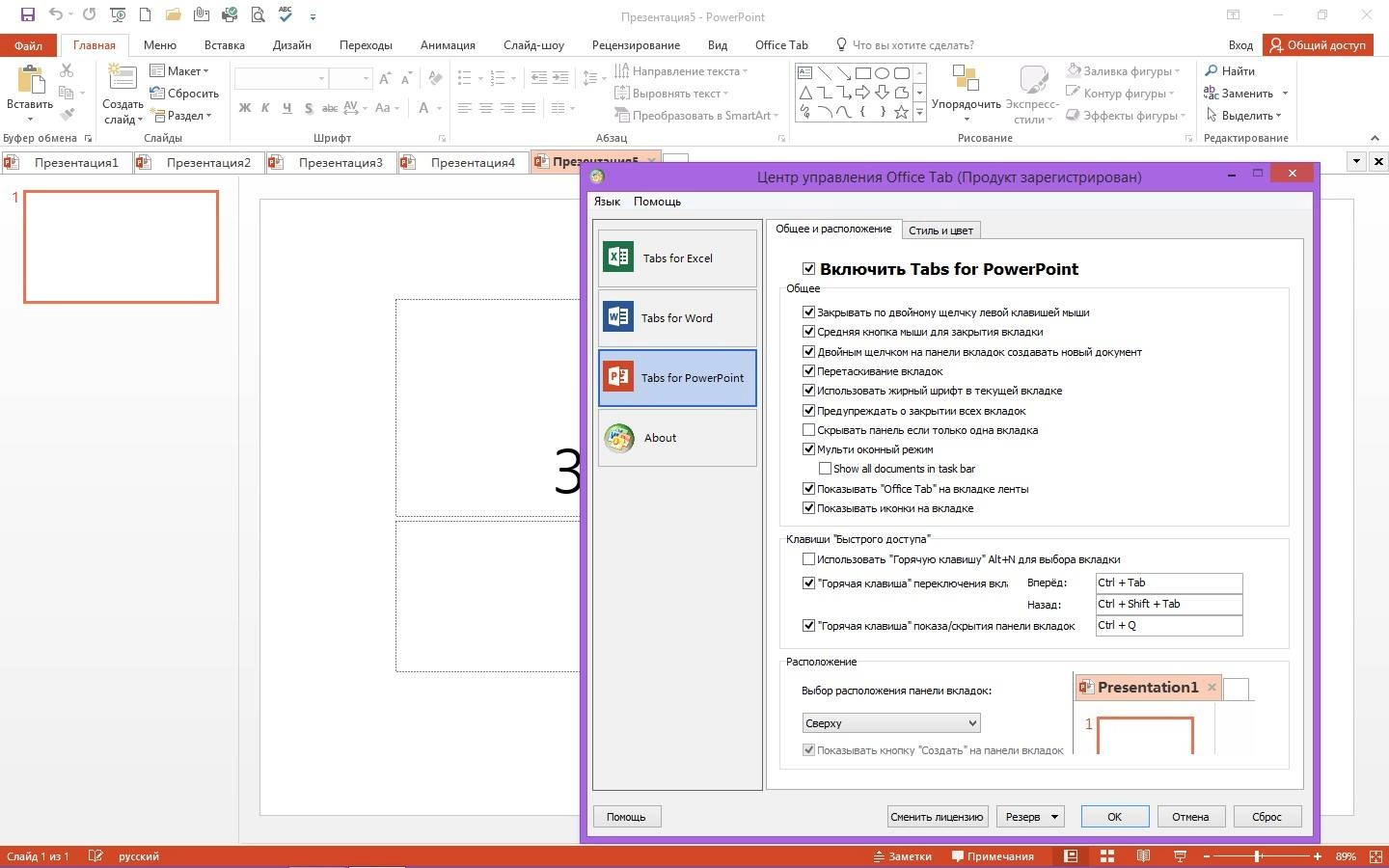
Task: Reset settings with Сброс button
Action: click(x=1266, y=817)
